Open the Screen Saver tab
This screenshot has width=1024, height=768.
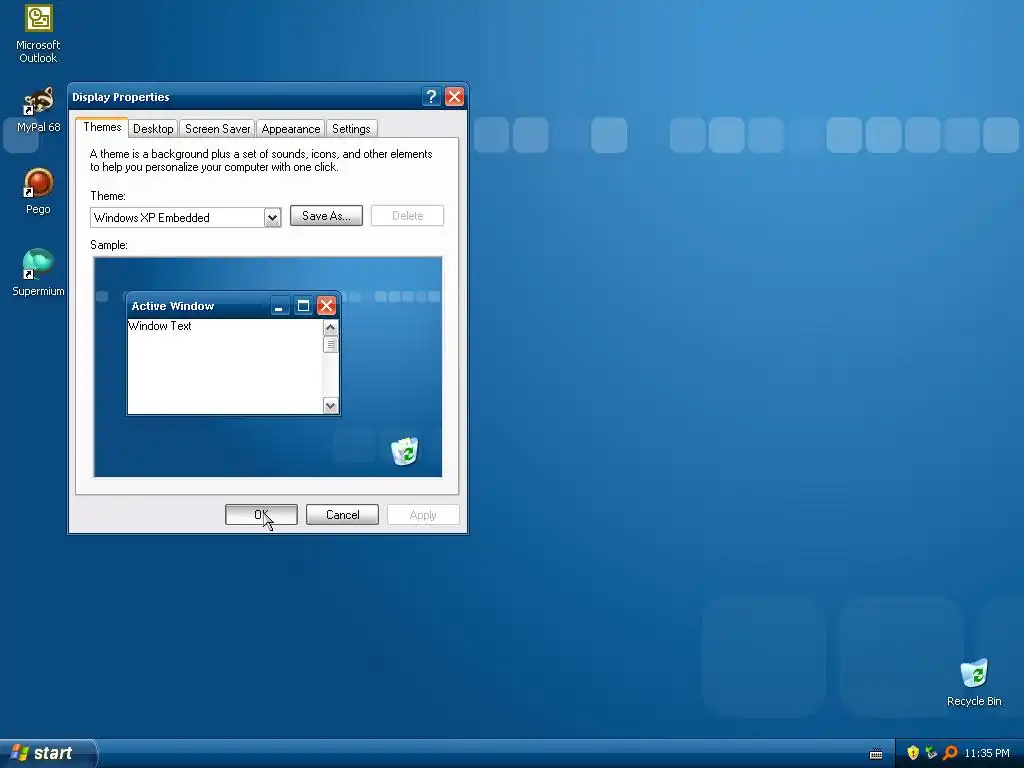click(x=217, y=129)
